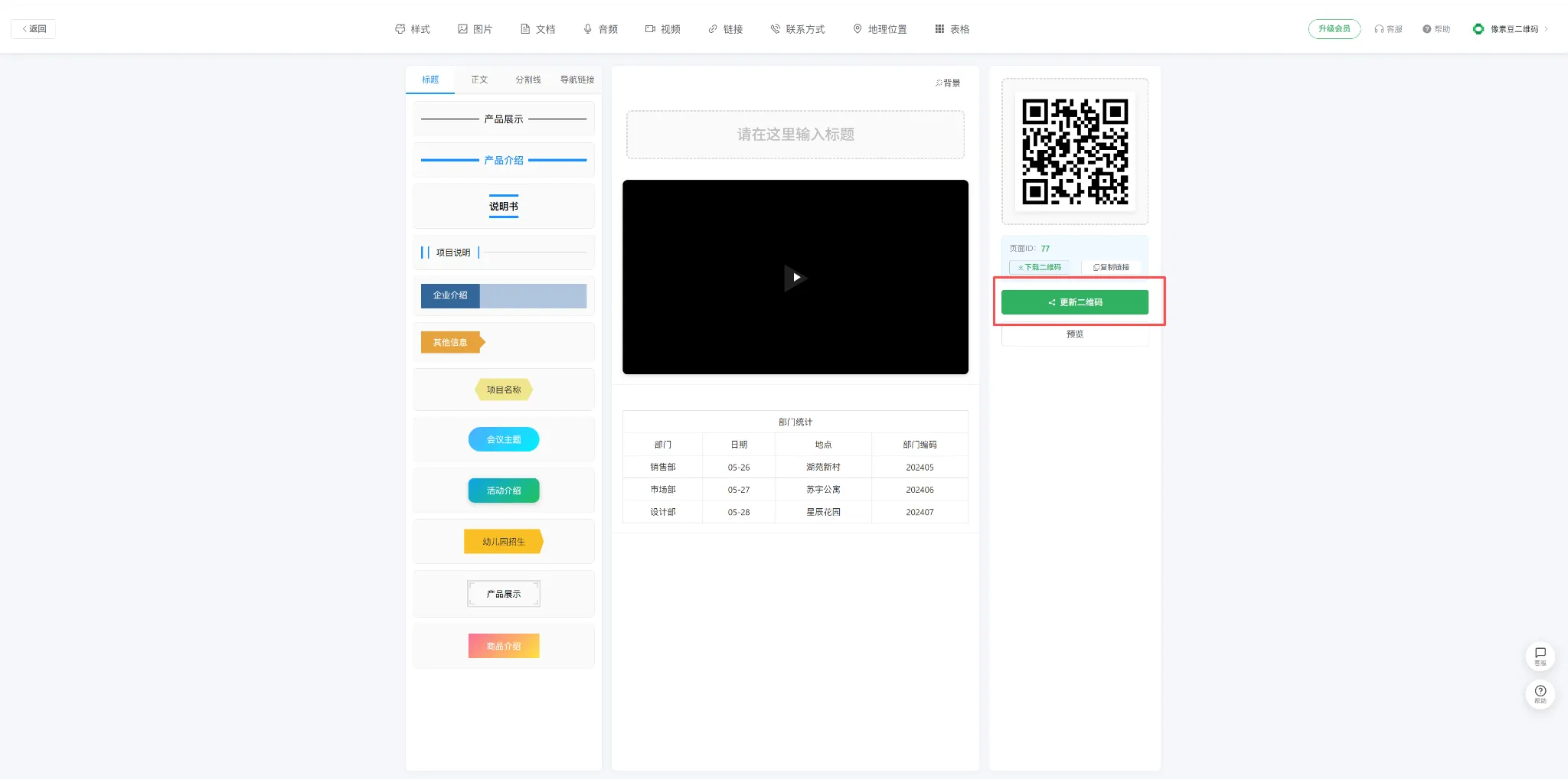Select the 地点 column header cell
Viewport: 1568px width, 779px height.
(x=823, y=445)
